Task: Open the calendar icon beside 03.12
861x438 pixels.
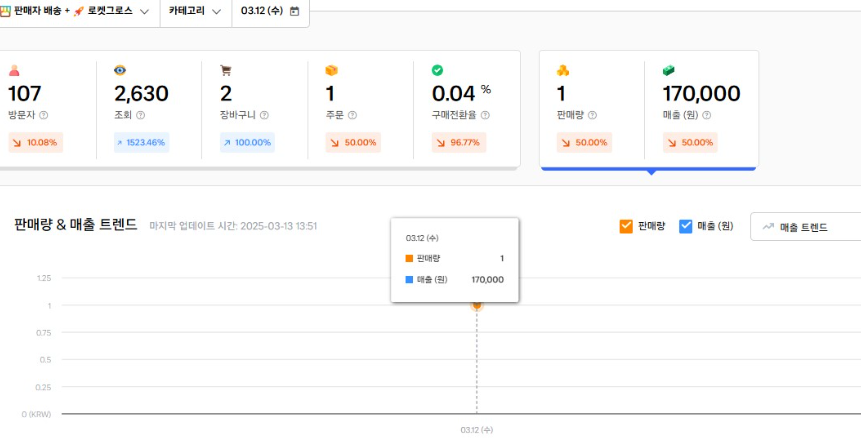Action: coord(294,11)
